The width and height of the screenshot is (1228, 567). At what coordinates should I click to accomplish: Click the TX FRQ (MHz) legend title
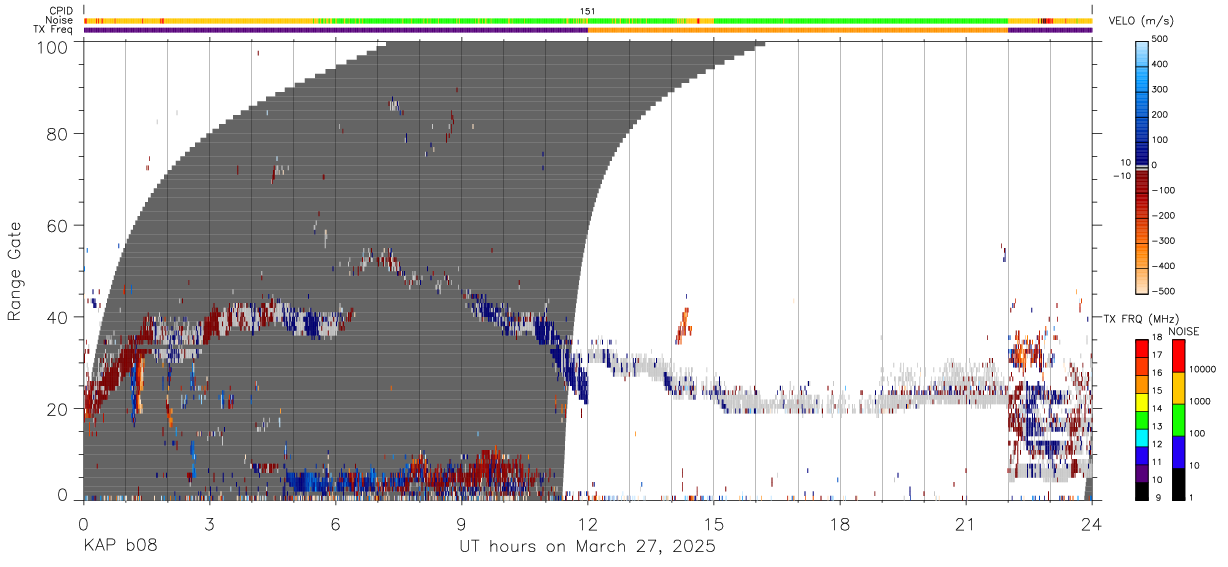coord(1139,319)
